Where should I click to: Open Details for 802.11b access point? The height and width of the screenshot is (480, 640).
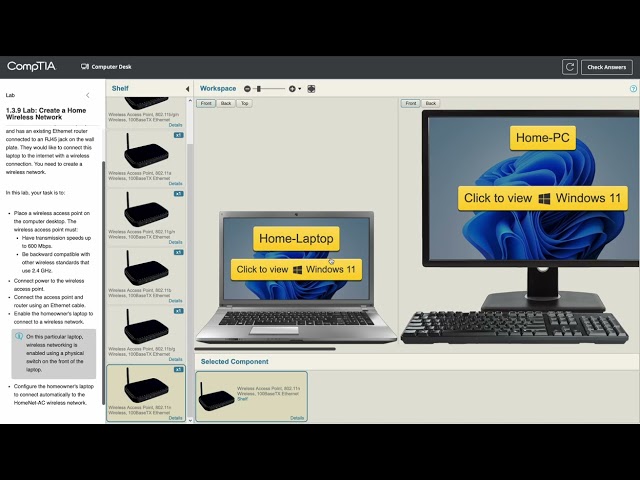176,301
